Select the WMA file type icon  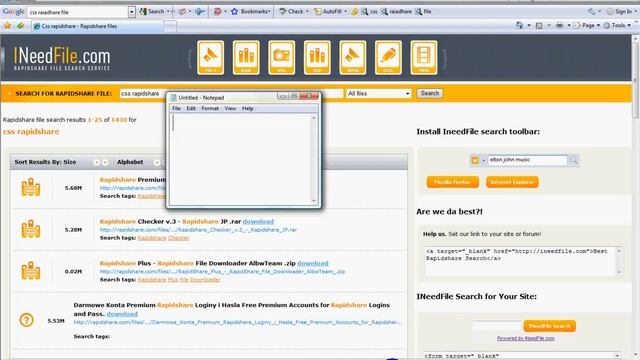353,58
